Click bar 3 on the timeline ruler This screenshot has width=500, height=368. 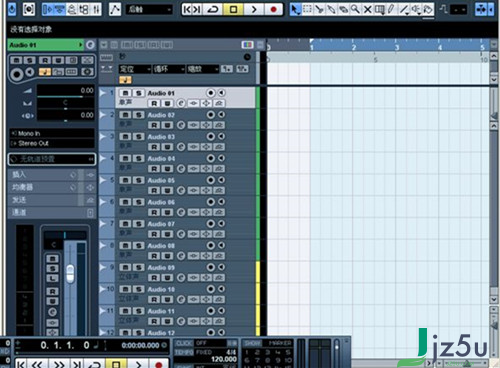(x=397, y=47)
